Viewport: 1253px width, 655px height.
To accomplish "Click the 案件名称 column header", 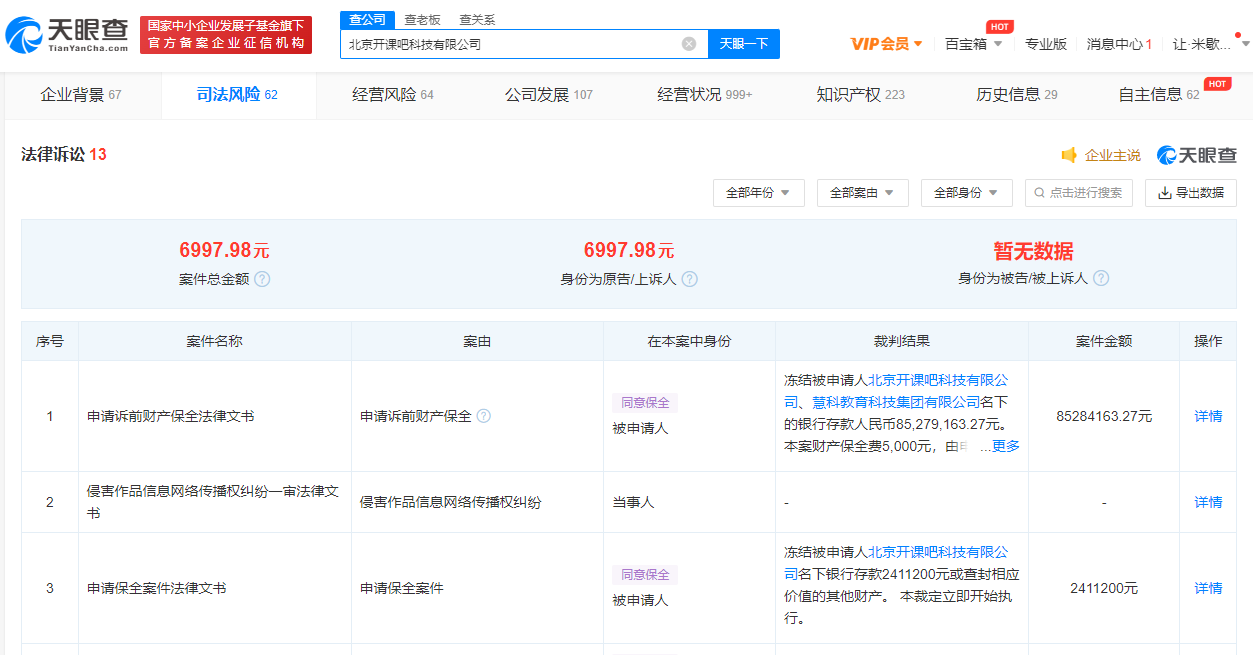I will click(215, 341).
